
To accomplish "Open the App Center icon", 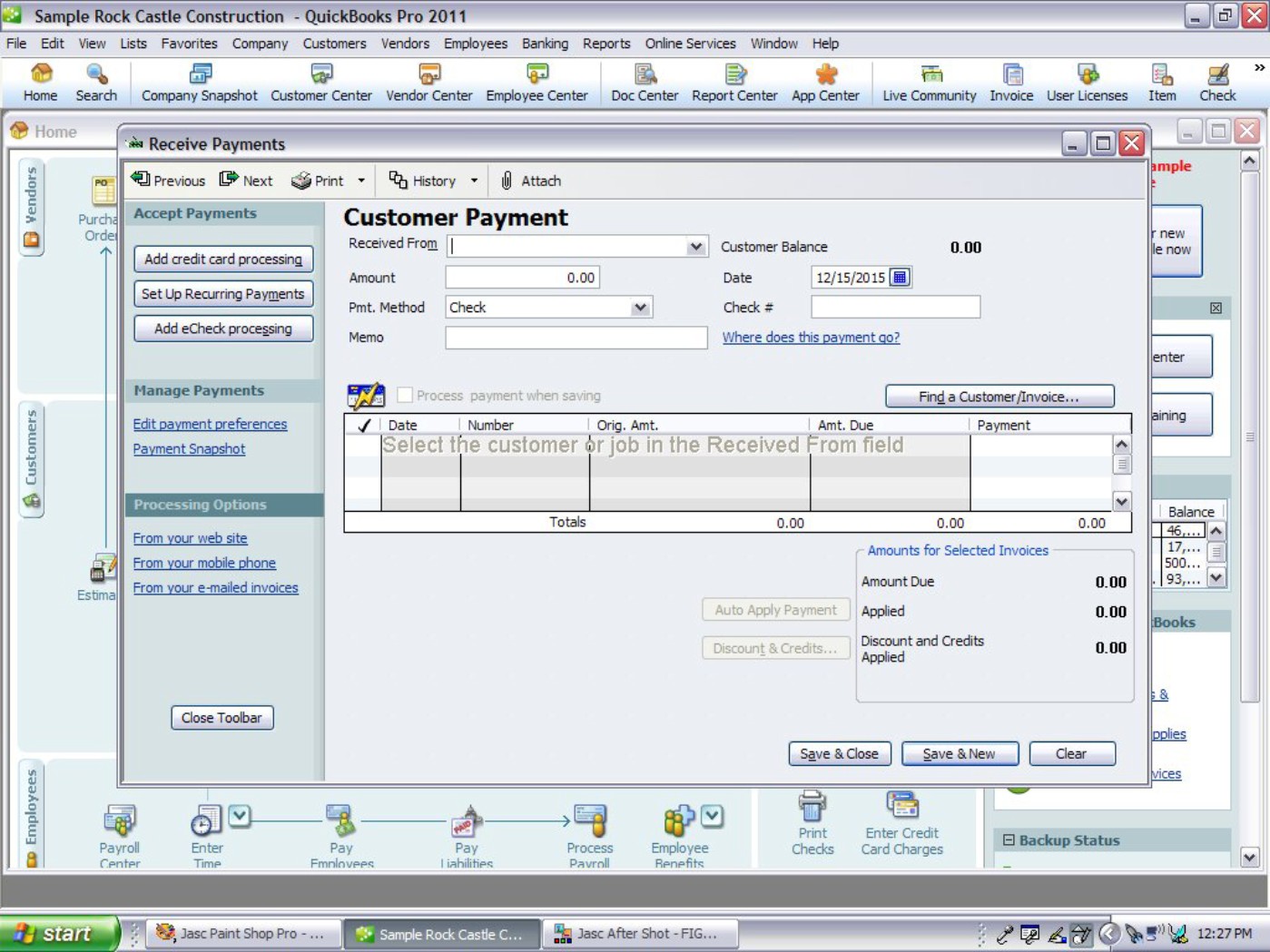I will [x=825, y=83].
